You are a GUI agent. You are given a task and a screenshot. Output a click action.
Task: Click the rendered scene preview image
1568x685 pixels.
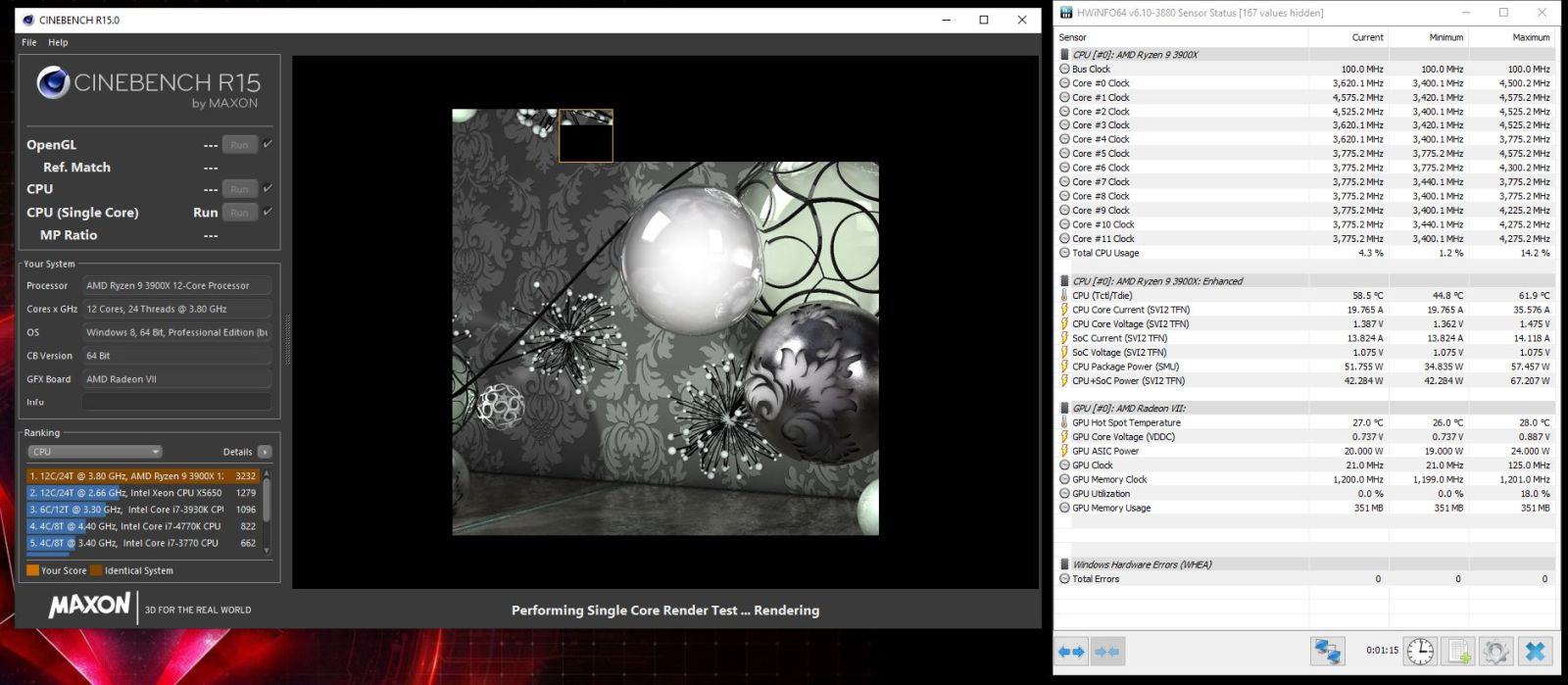(665, 321)
